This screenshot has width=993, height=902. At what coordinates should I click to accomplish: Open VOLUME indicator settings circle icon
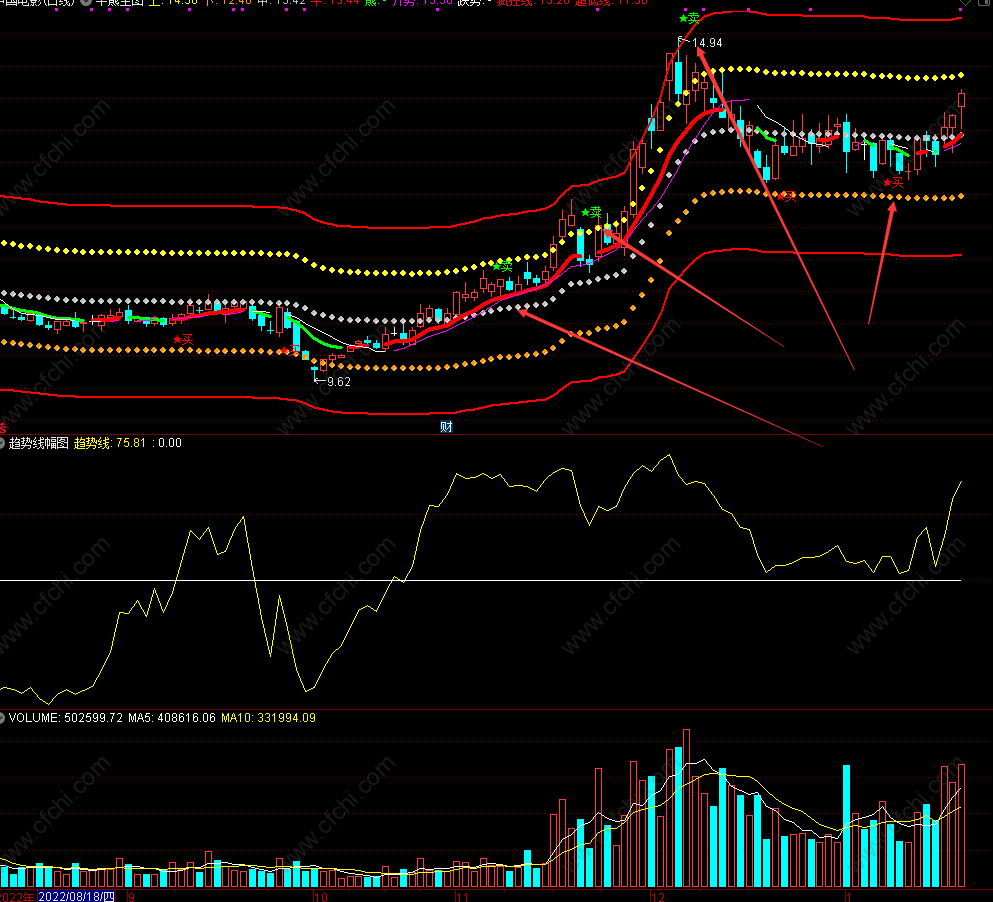(x=2, y=718)
